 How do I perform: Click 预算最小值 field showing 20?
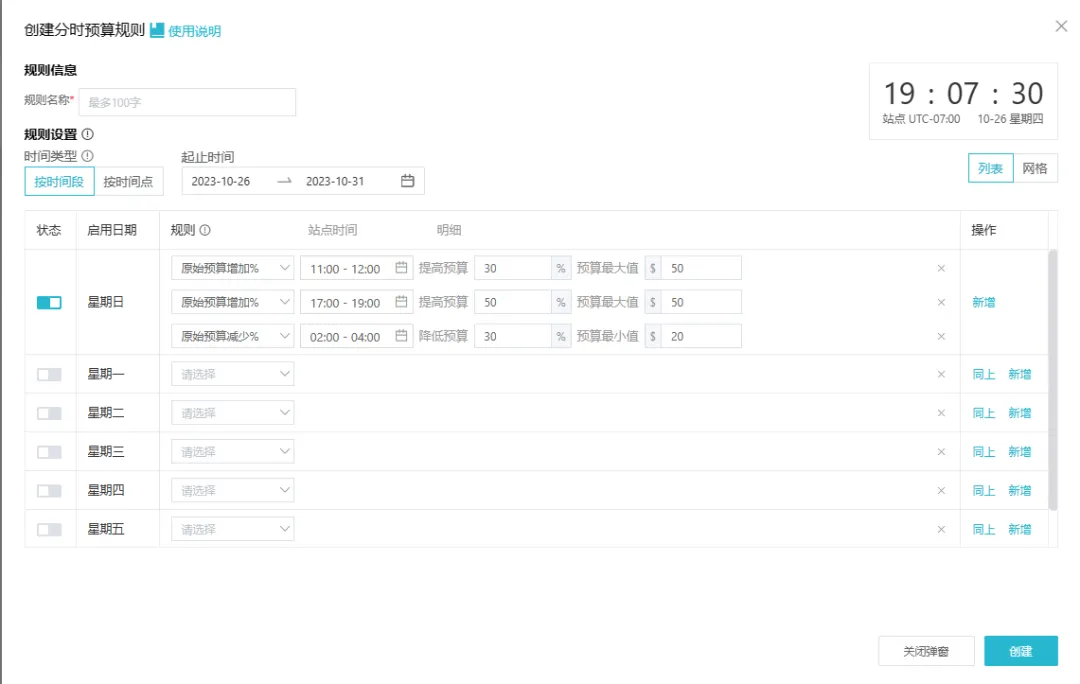[x=701, y=336]
